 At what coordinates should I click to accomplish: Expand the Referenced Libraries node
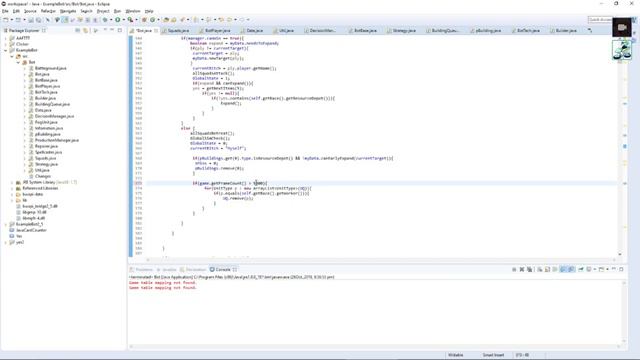click(x=12, y=189)
